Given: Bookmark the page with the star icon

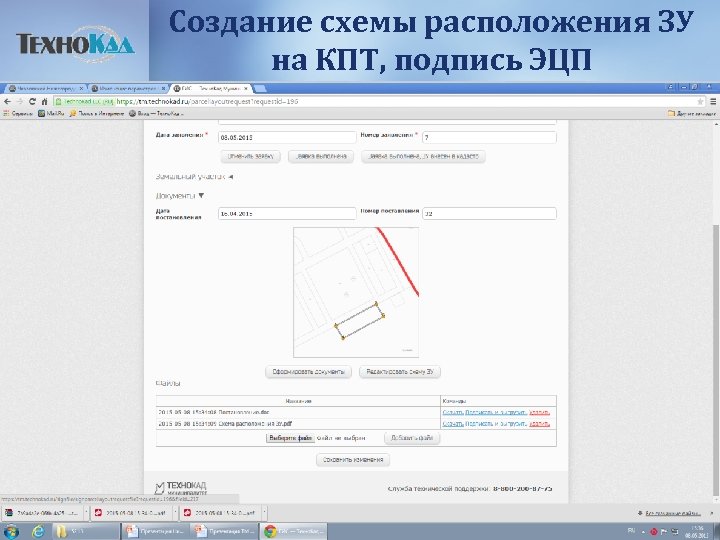Looking at the screenshot, I should click(700, 101).
